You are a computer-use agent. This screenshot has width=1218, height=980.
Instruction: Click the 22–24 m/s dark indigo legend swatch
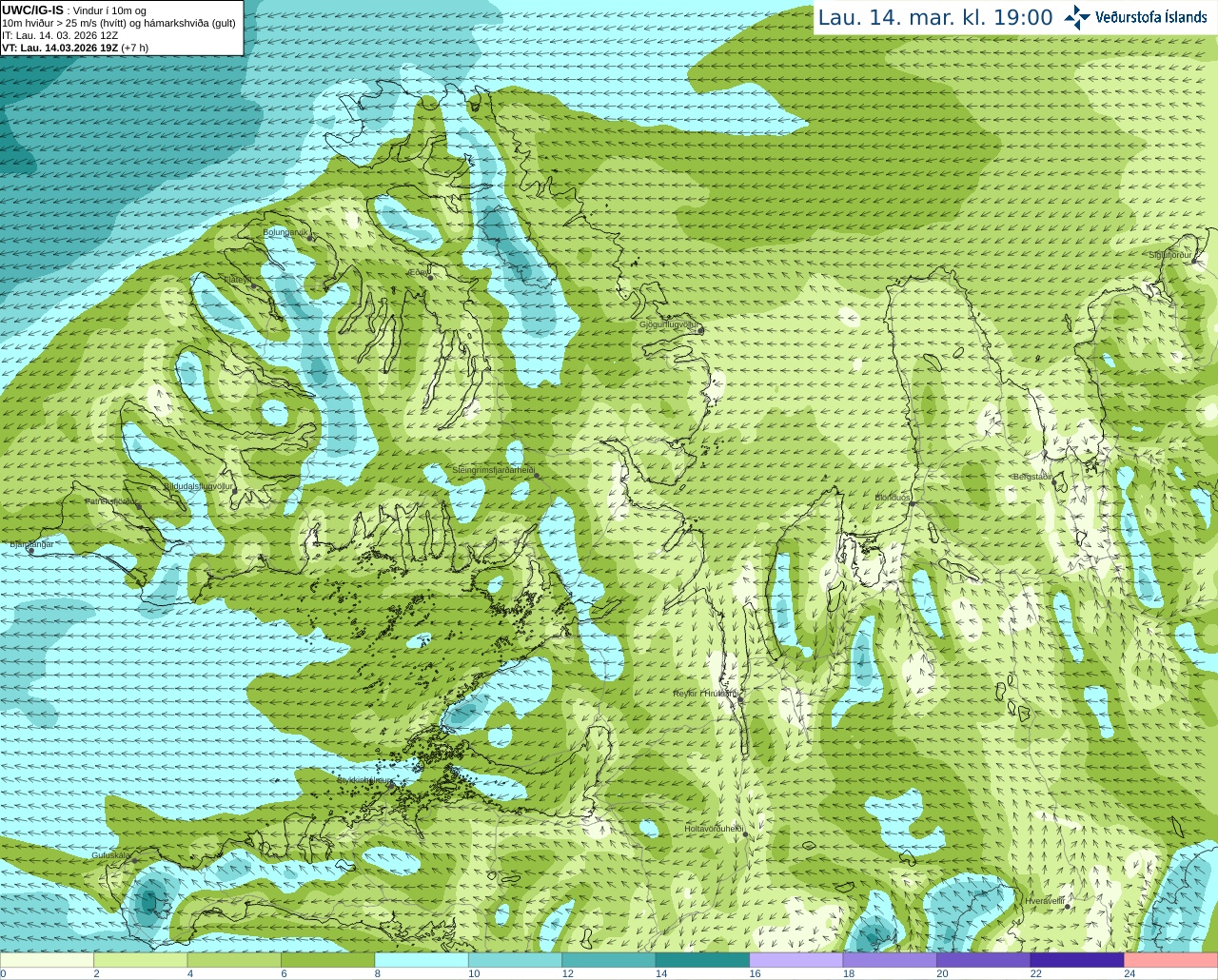tap(1077, 960)
